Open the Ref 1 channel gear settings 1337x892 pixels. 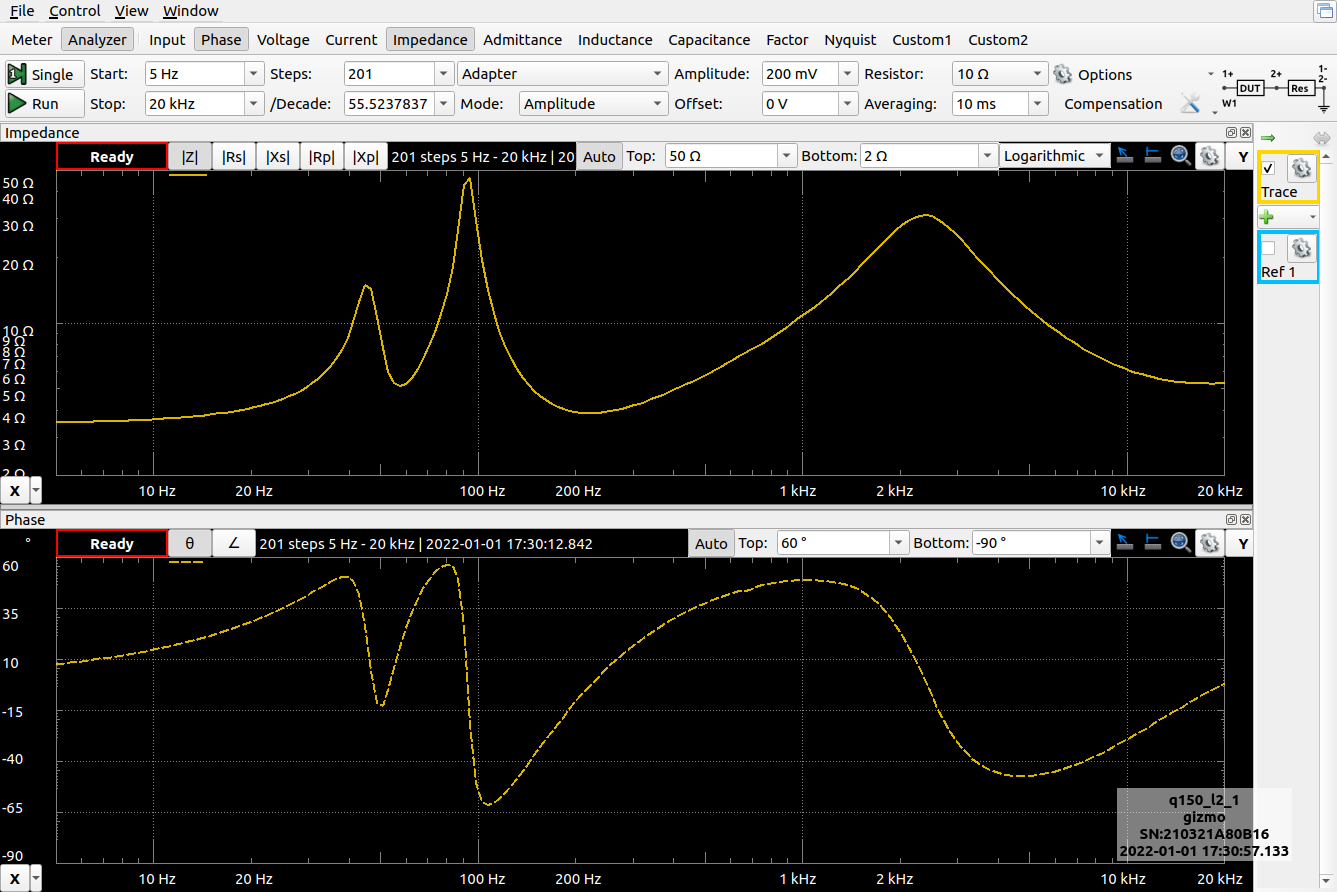(1300, 248)
